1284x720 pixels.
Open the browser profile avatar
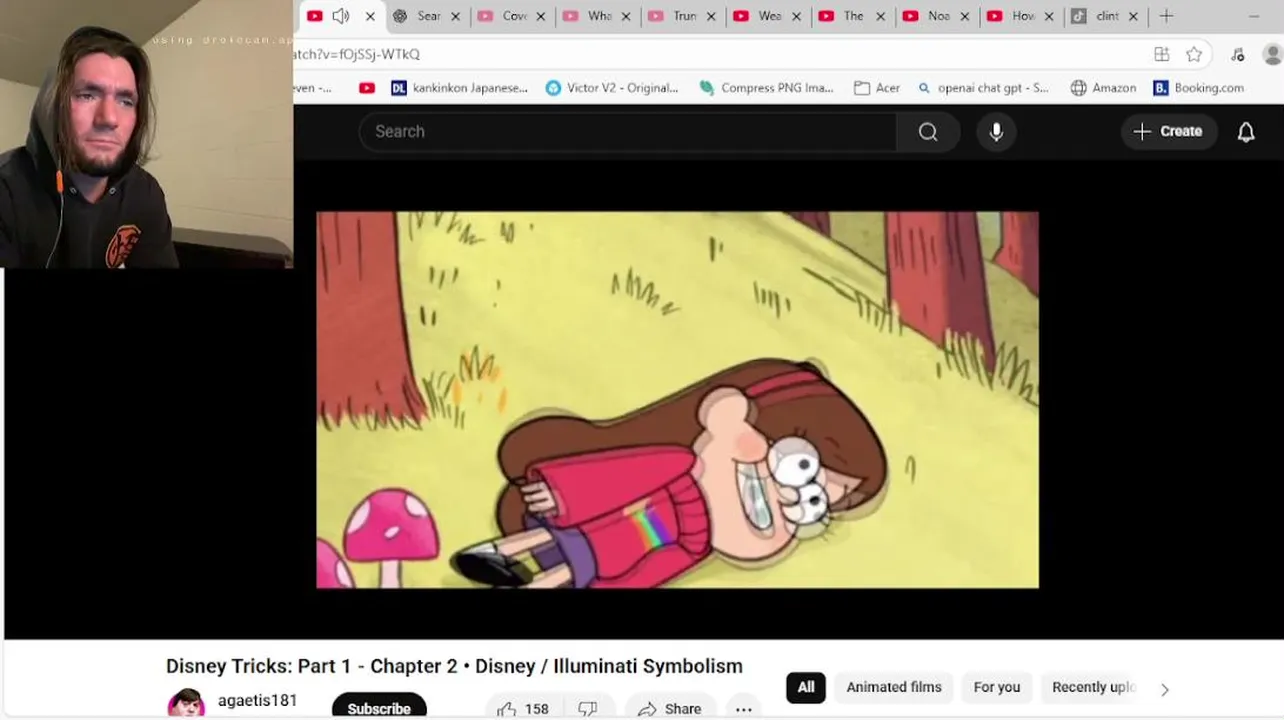[x=1273, y=54]
